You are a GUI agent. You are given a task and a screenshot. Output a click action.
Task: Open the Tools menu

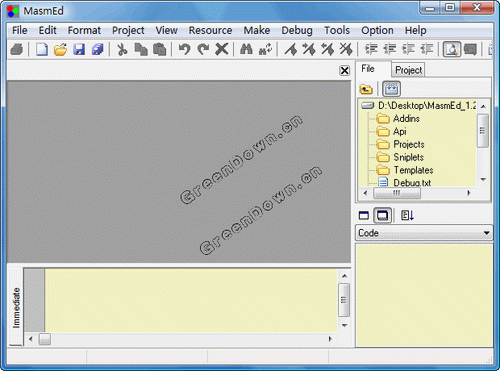tap(337, 30)
